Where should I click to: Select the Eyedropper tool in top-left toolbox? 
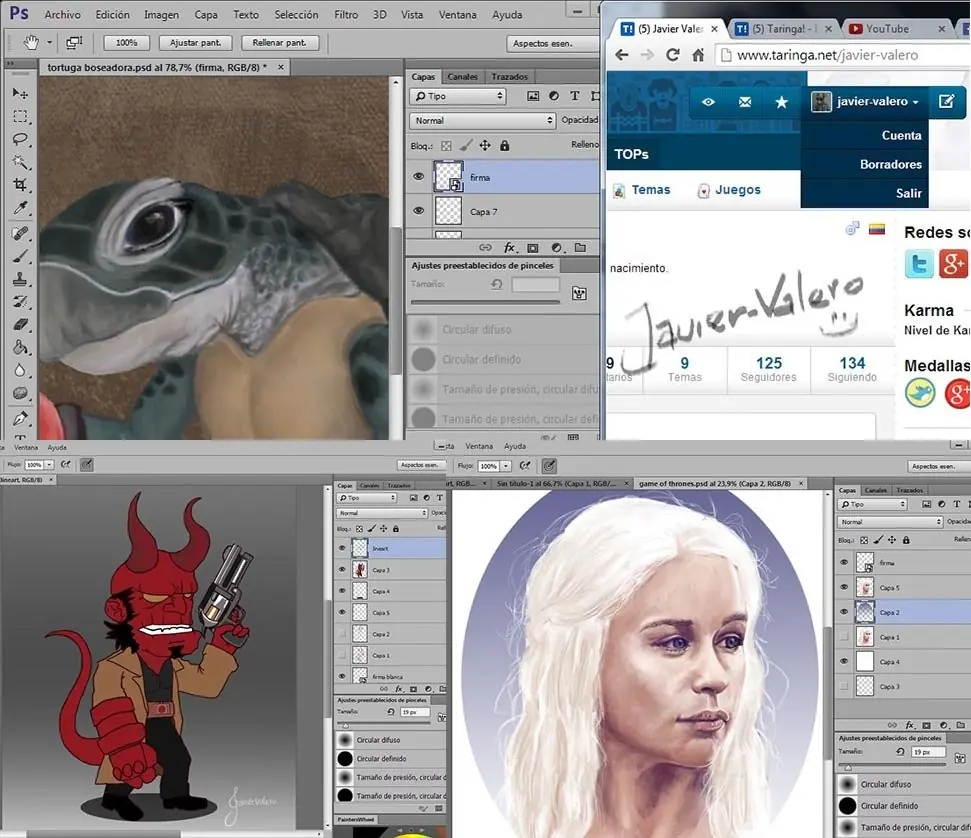[x=20, y=208]
